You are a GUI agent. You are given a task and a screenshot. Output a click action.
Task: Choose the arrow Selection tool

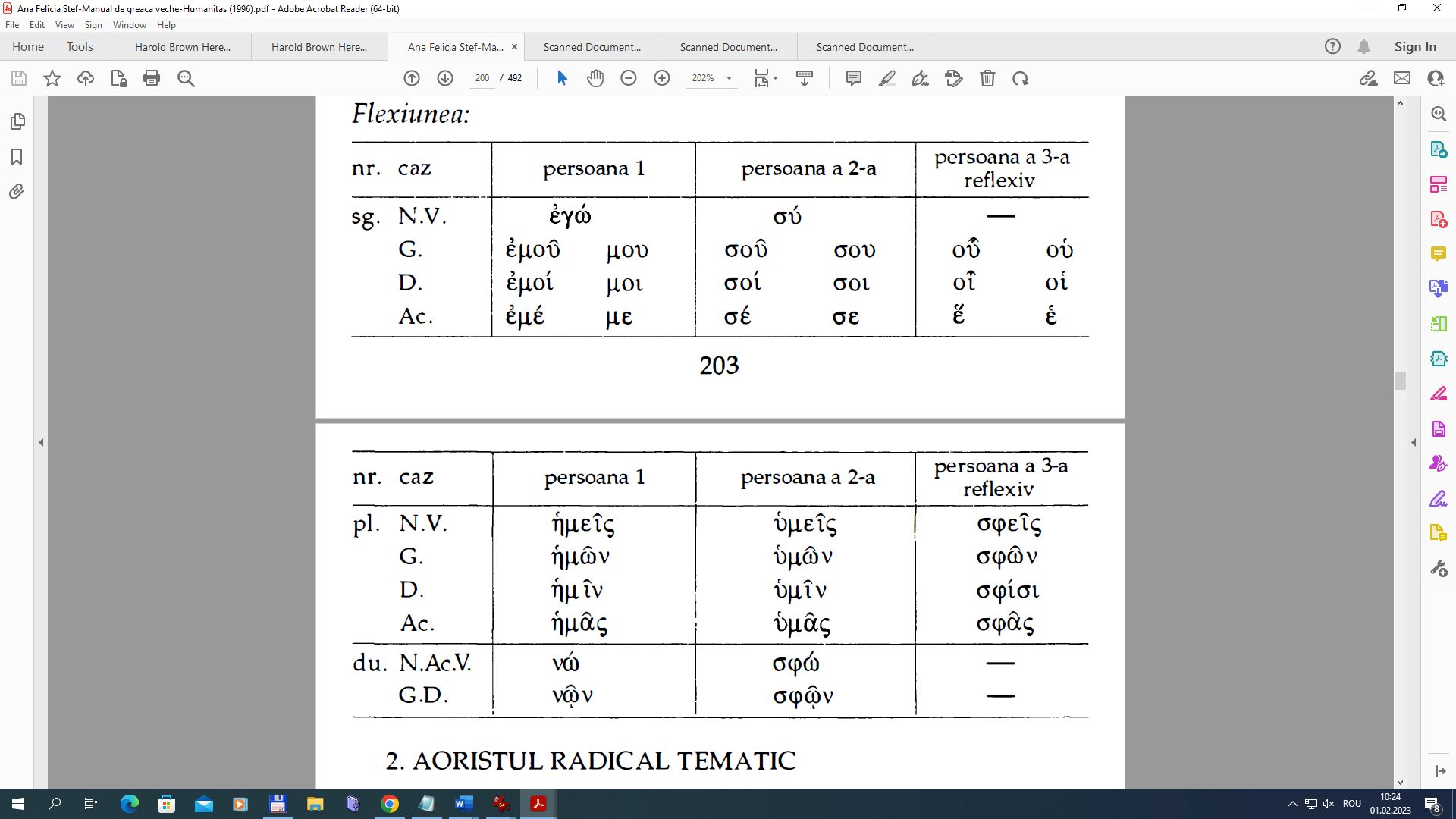pyautogui.click(x=562, y=78)
